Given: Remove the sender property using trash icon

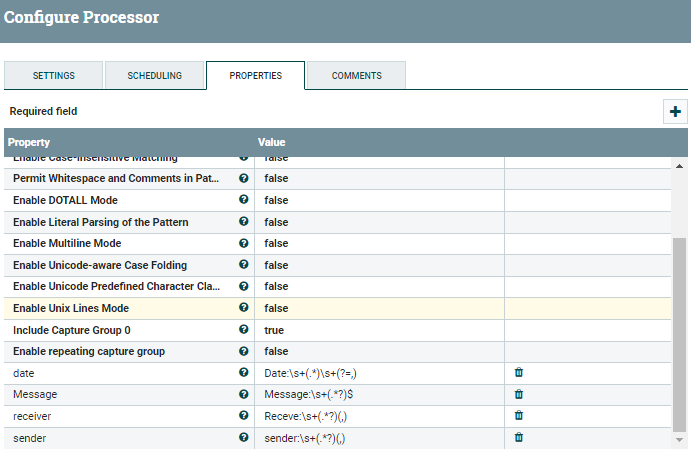Looking at the screenshot, I should (518, 438).
